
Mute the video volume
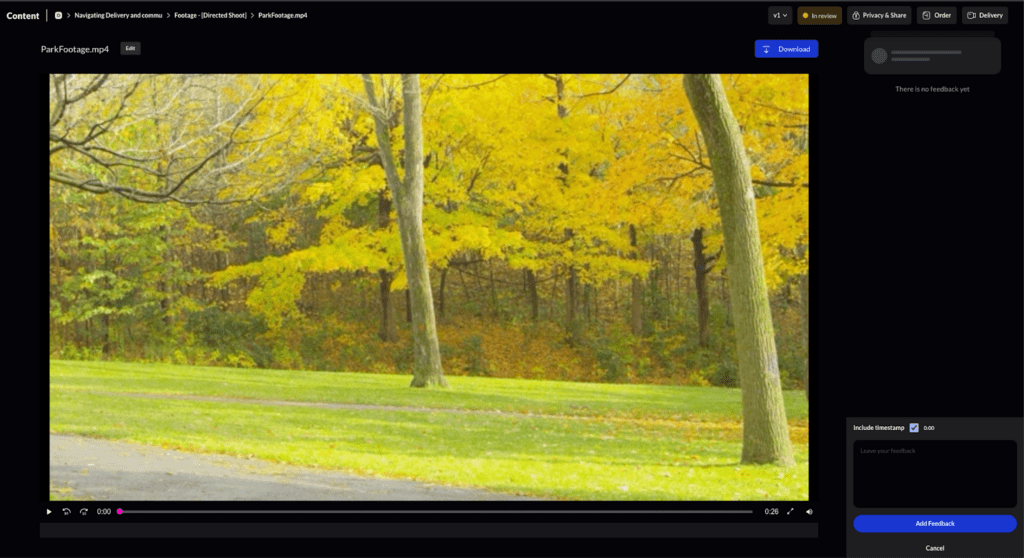pos(809,511)
